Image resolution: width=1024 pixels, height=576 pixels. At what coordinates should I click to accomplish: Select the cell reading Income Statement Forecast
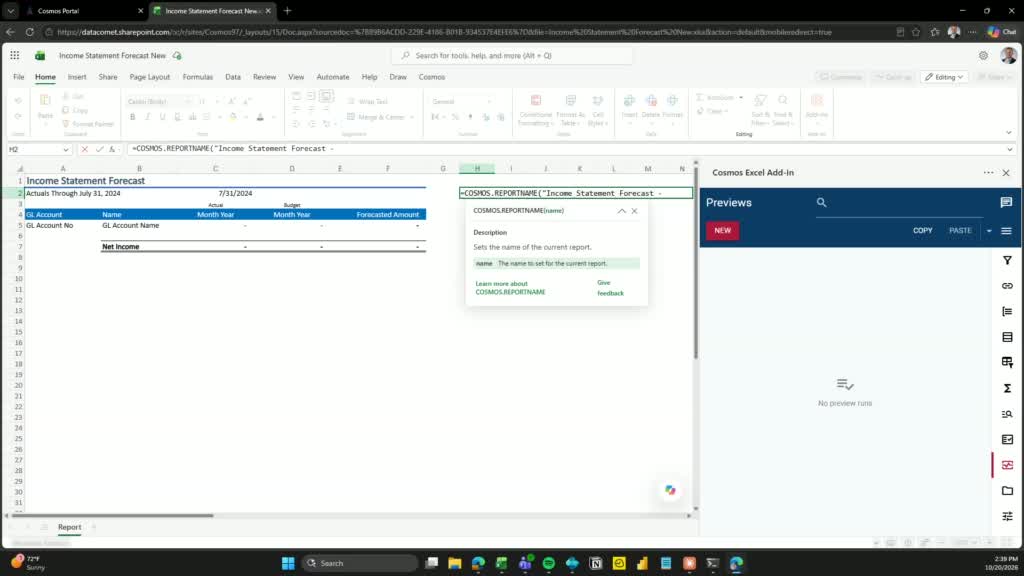point(86,181)
